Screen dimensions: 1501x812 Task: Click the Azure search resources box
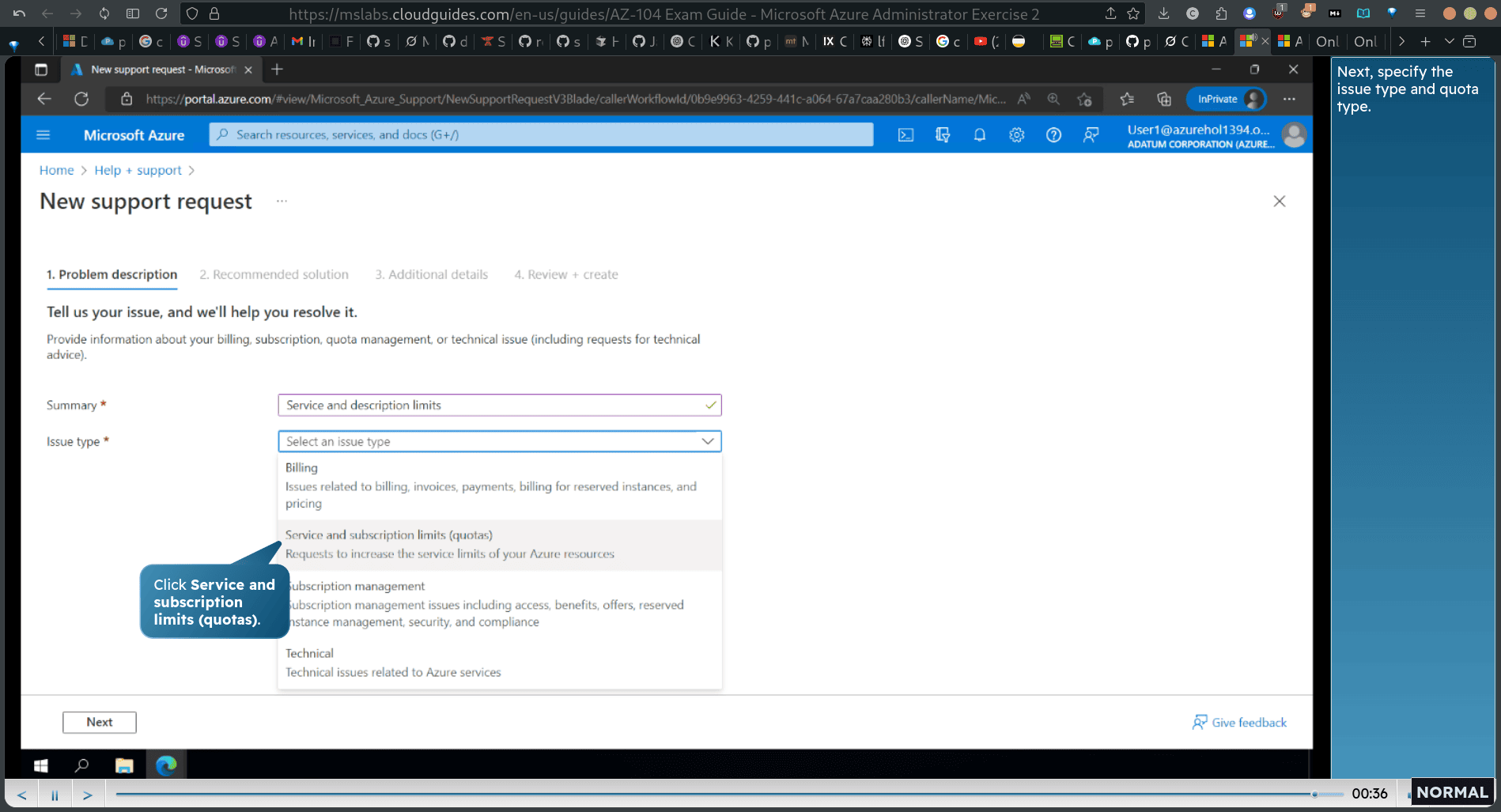pyautogui.click(x=542, y=135)
